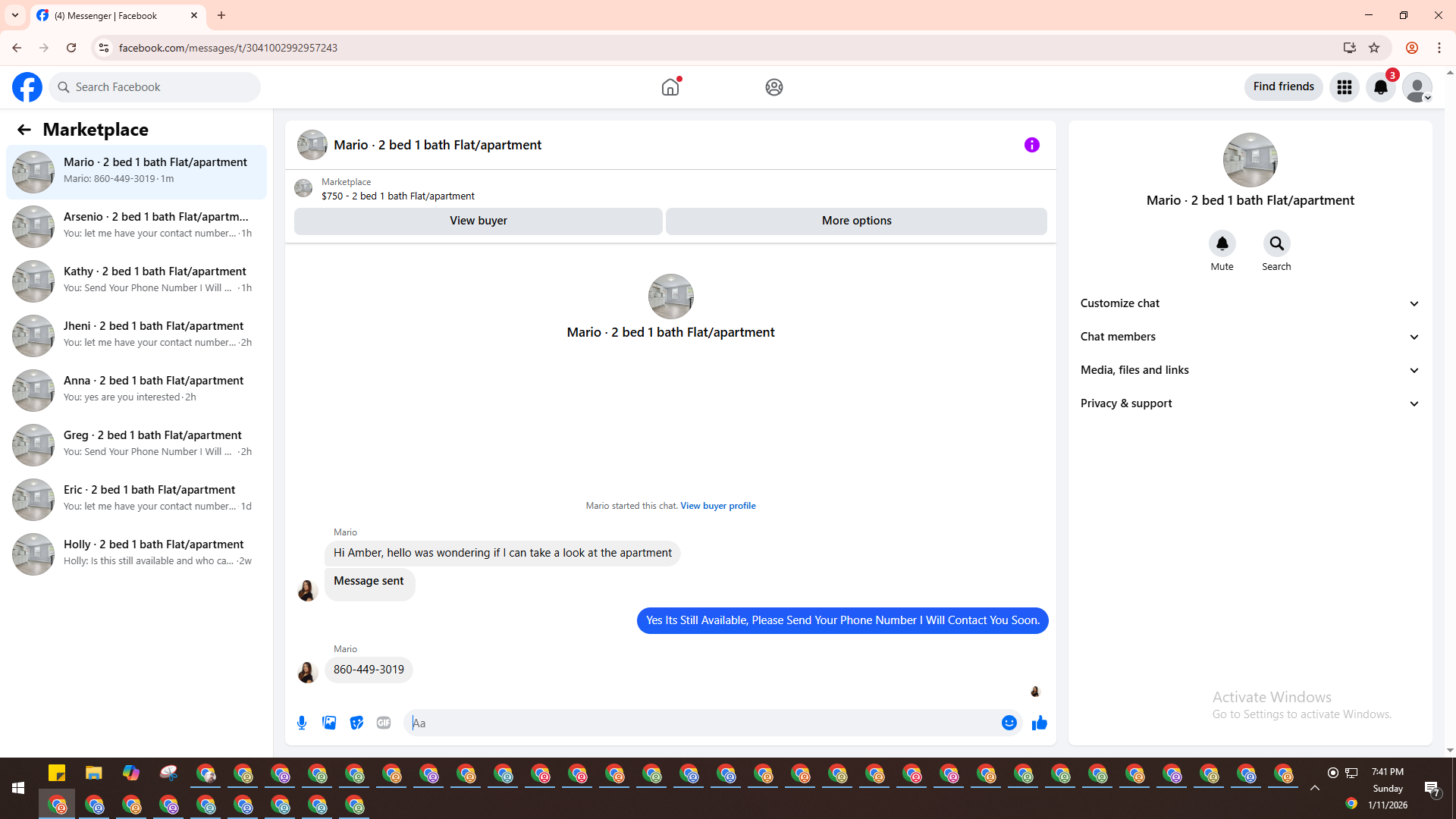Open Chrome profile icon in the toolbar

1412,48
